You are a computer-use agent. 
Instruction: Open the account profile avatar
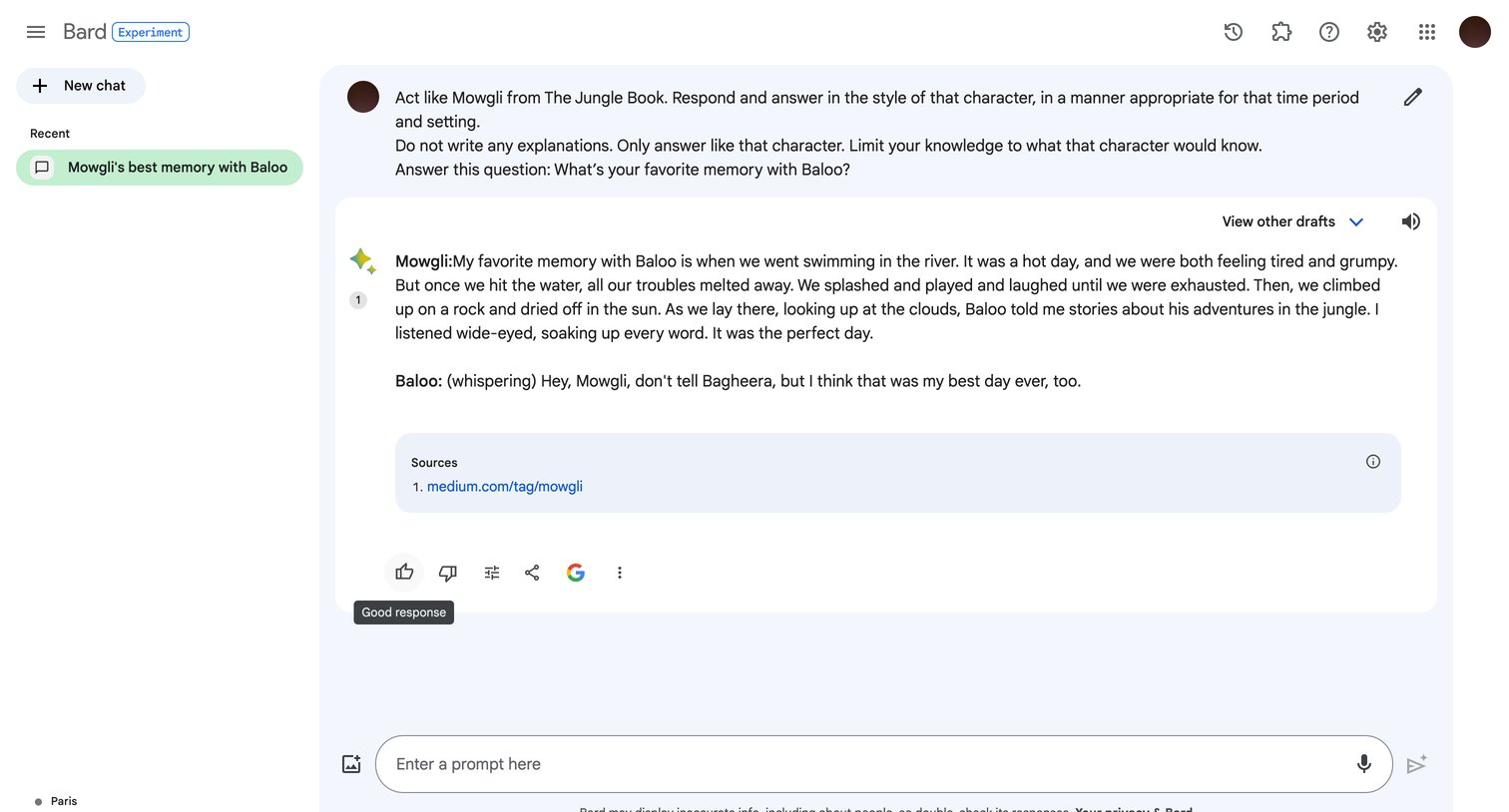coord(1475,32)
